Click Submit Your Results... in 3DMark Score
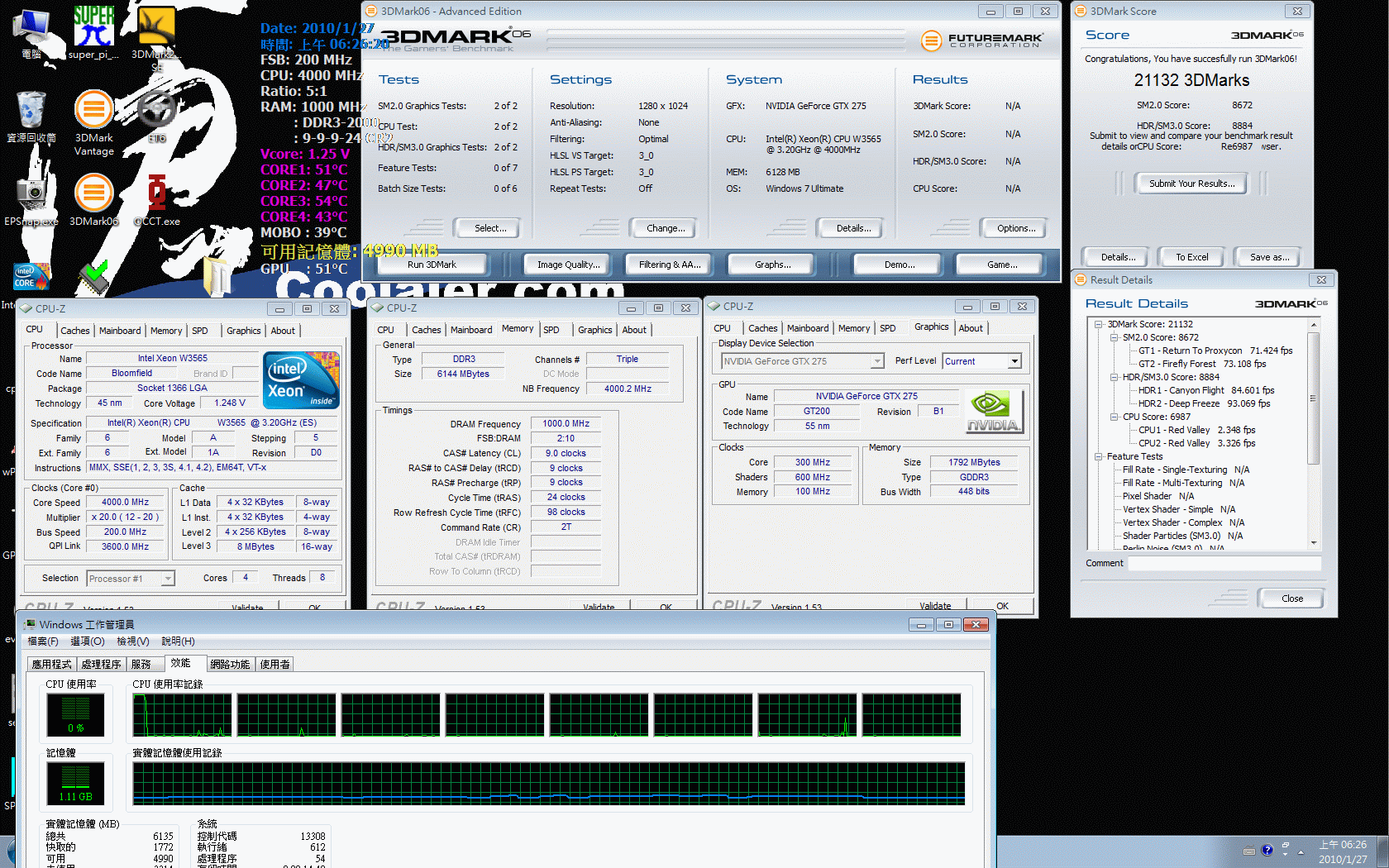This screenshot has width=1389, height=868. point(1192,184)
